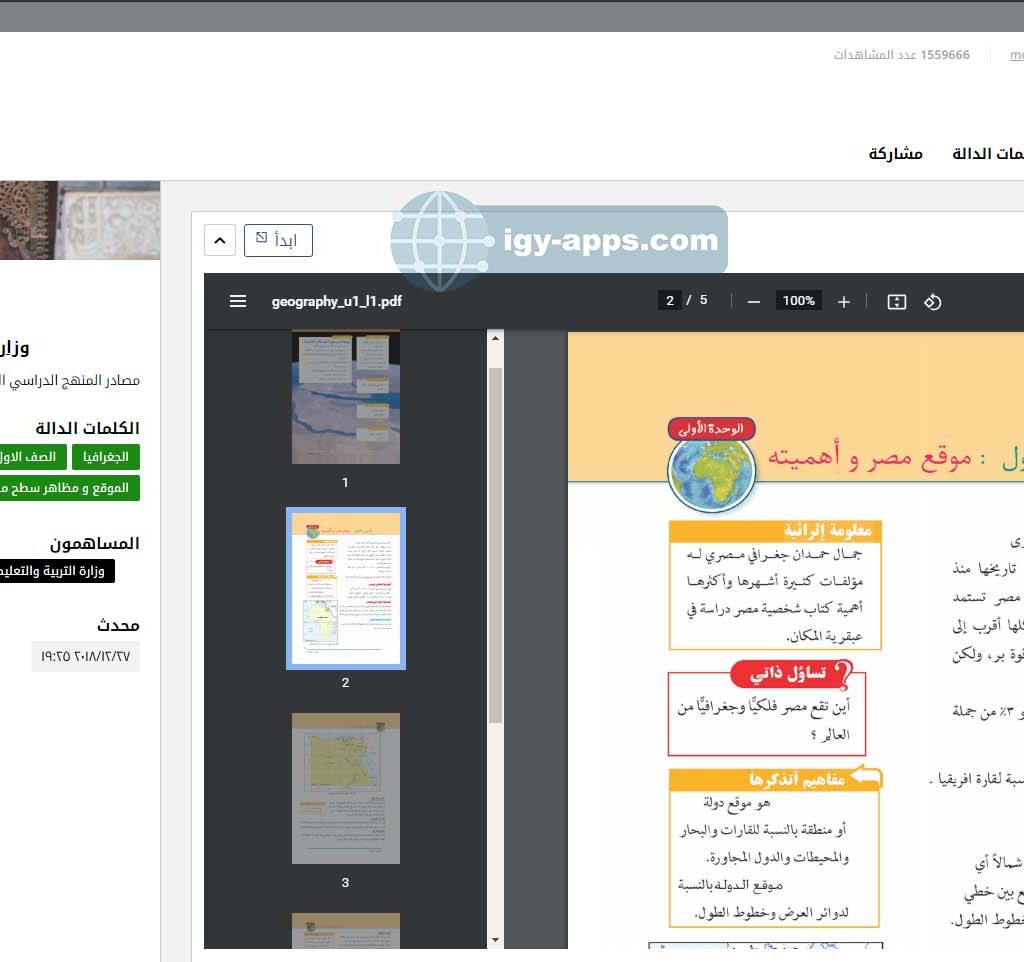
Task: Click the 100% zoom level box
Action: tap(798, 301)
